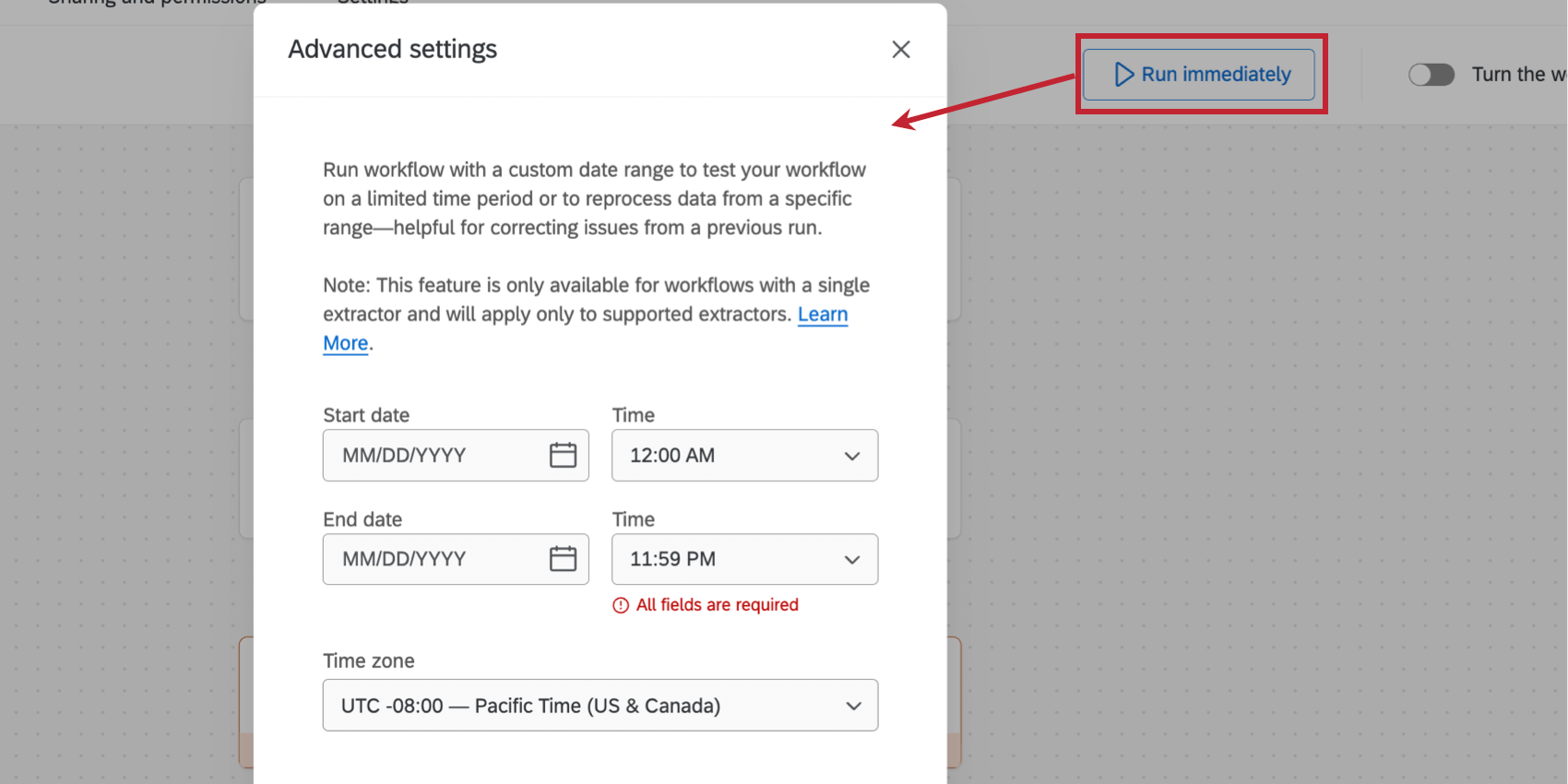Open the 11:59 PM end time dropdown
Screen dimensions: 1568x784
pyautogui.click(x=729, y=560)
